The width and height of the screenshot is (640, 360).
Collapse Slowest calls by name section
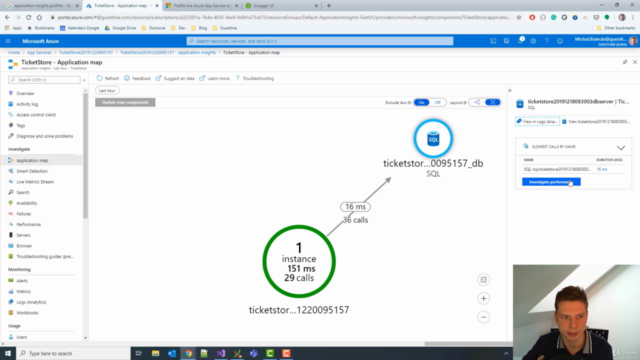point(621,147)
